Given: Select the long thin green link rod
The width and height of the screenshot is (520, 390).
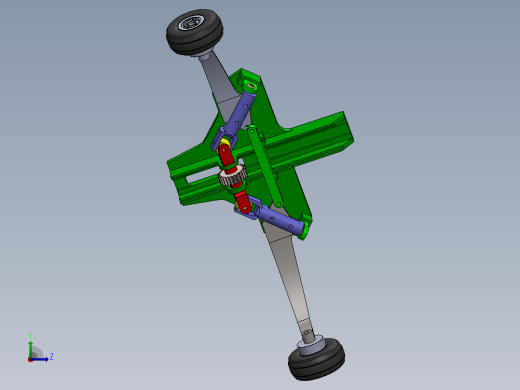Looking at the screenshot, I should click(x=265, y=166).
